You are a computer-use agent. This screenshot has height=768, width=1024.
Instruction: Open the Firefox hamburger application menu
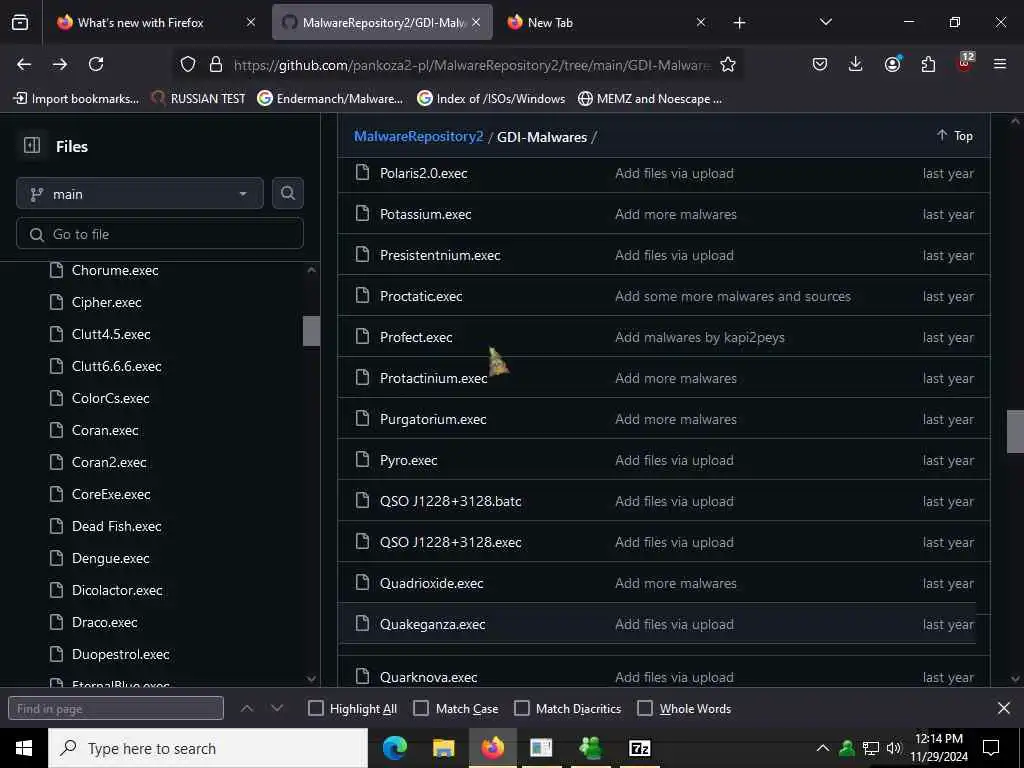[x=1000, y=64]
